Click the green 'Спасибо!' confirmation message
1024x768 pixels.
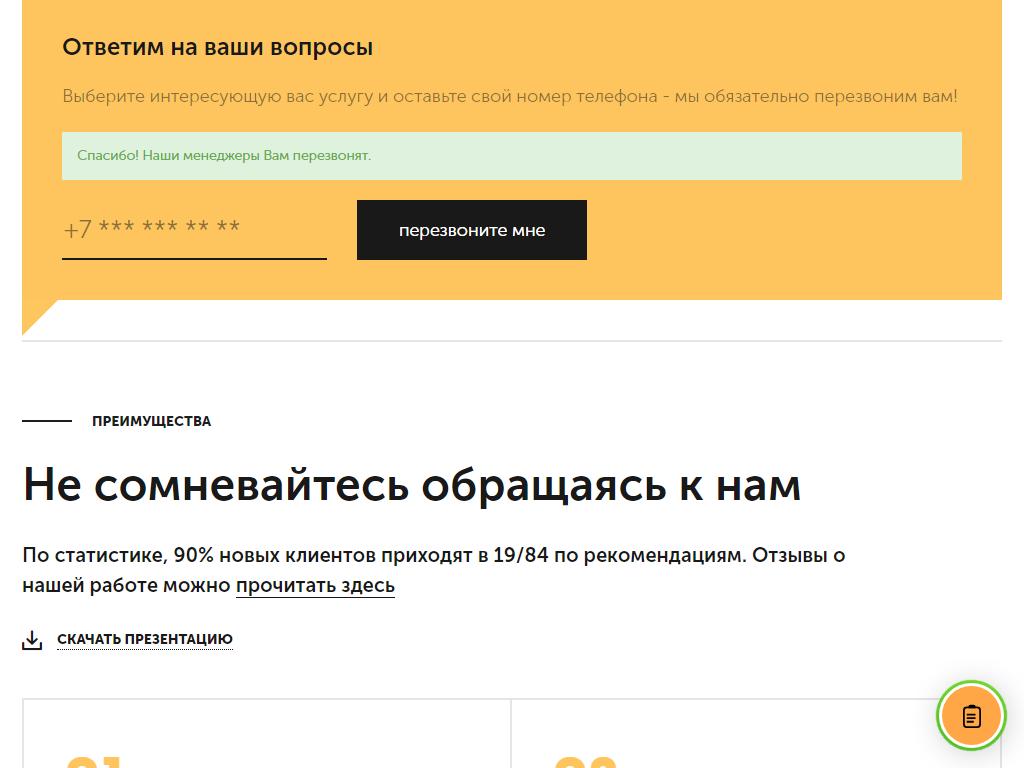[x=511, y=156]
